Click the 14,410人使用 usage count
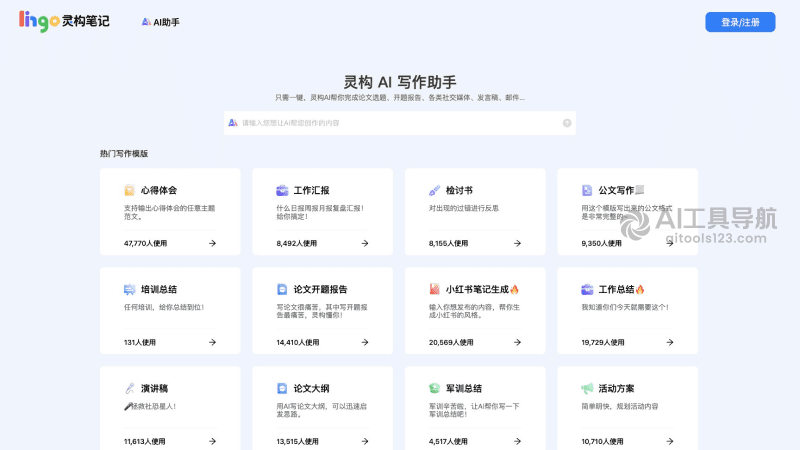This screenshot has height=450, width=800. click(x=298, y=342)
